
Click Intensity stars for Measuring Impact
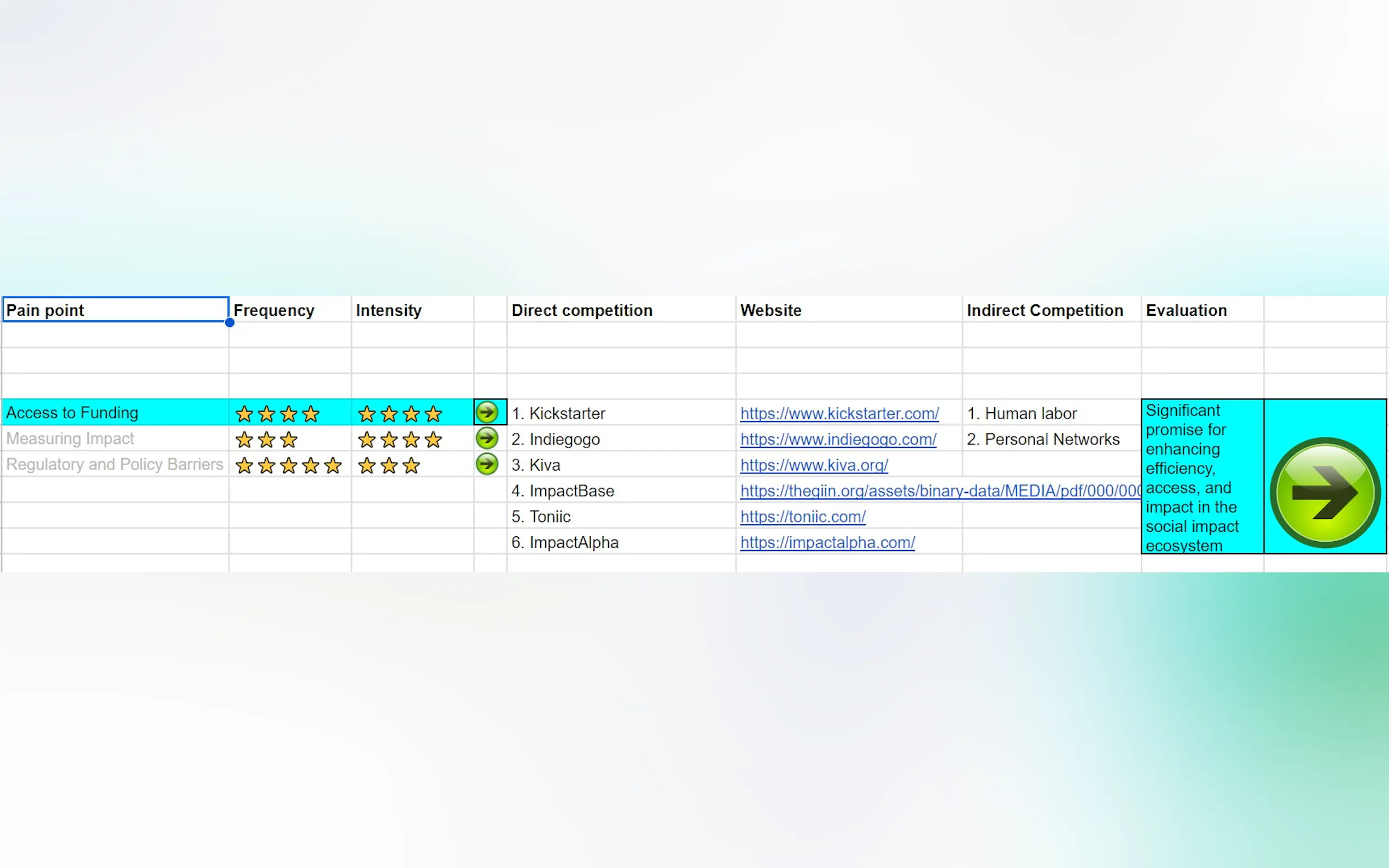point(400,440)
